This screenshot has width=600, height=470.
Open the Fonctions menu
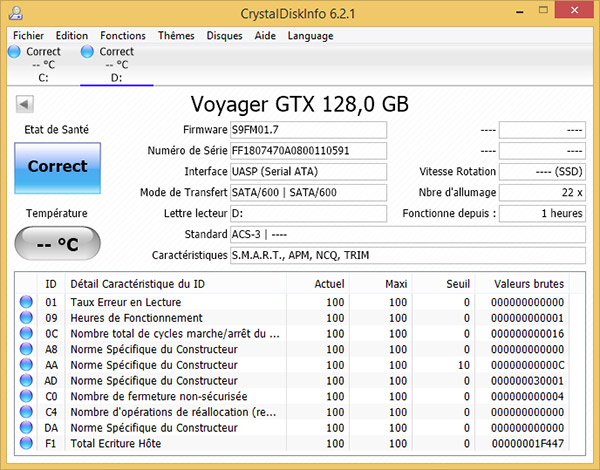123,36
